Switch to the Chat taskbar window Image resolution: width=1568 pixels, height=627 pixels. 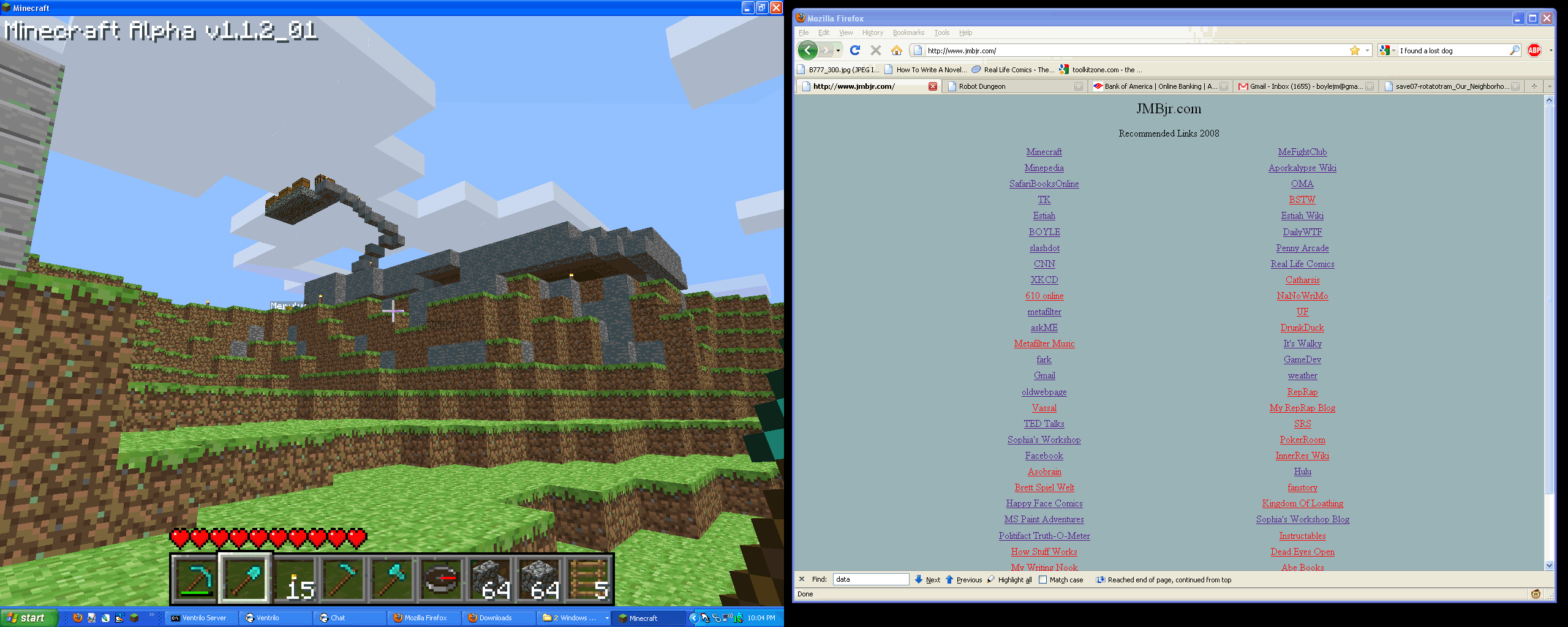349,618
